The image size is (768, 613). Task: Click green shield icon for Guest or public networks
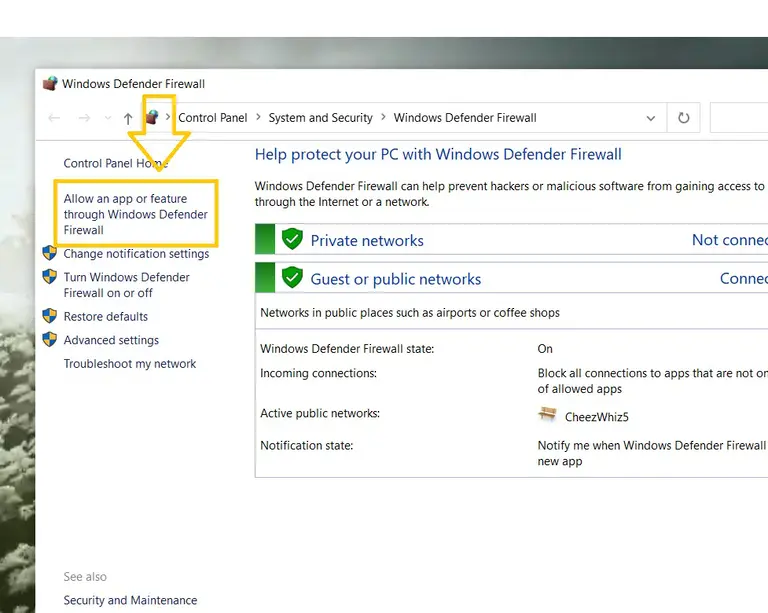(292, 278)
